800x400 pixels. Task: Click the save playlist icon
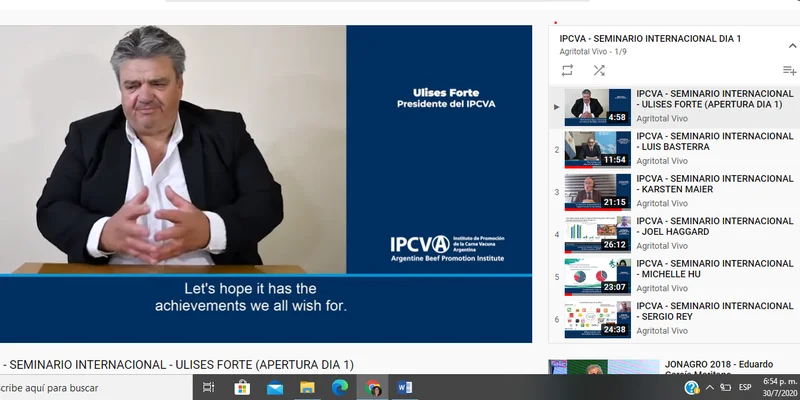(x=789, y=70)
